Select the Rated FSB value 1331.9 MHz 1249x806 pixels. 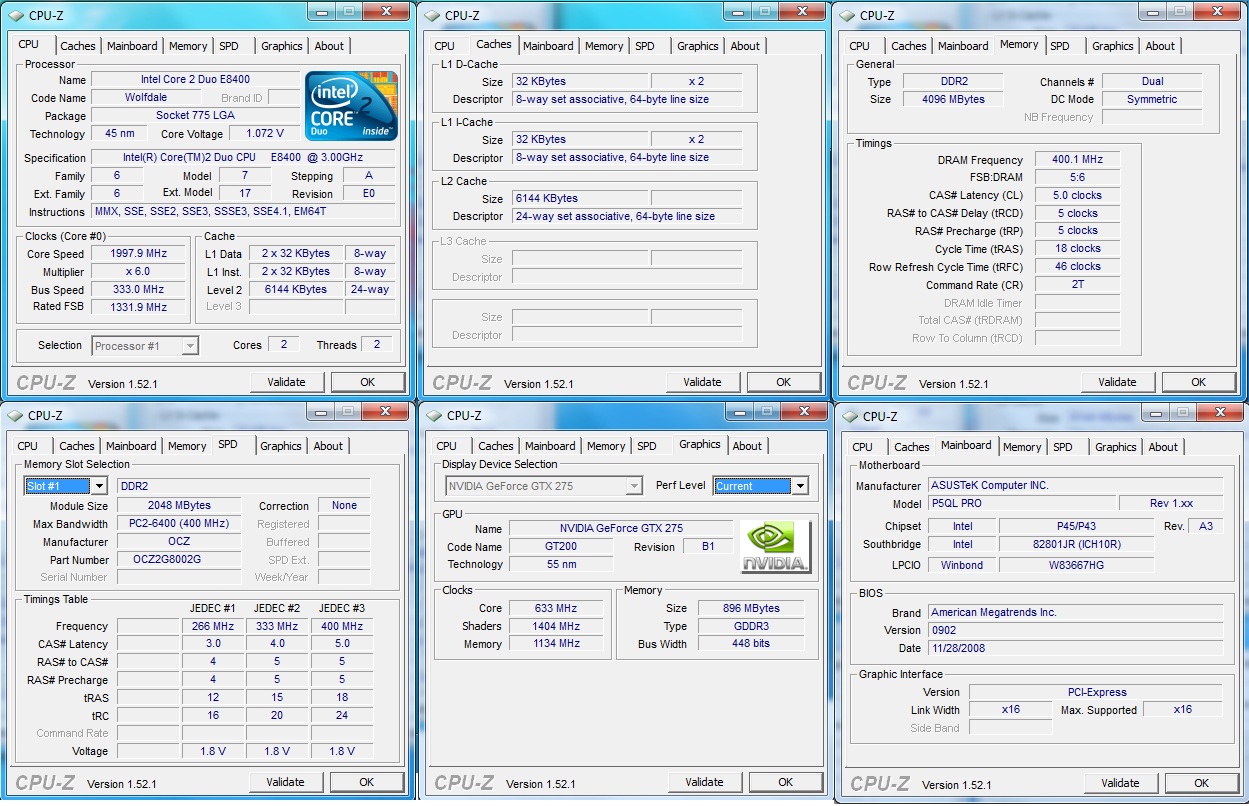click(138, 307)
